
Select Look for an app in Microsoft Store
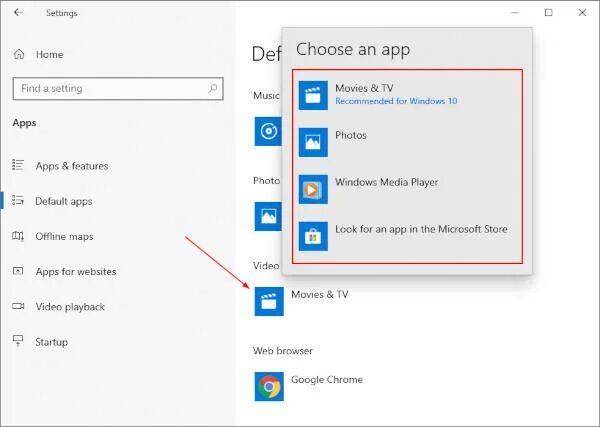(407, 236)
